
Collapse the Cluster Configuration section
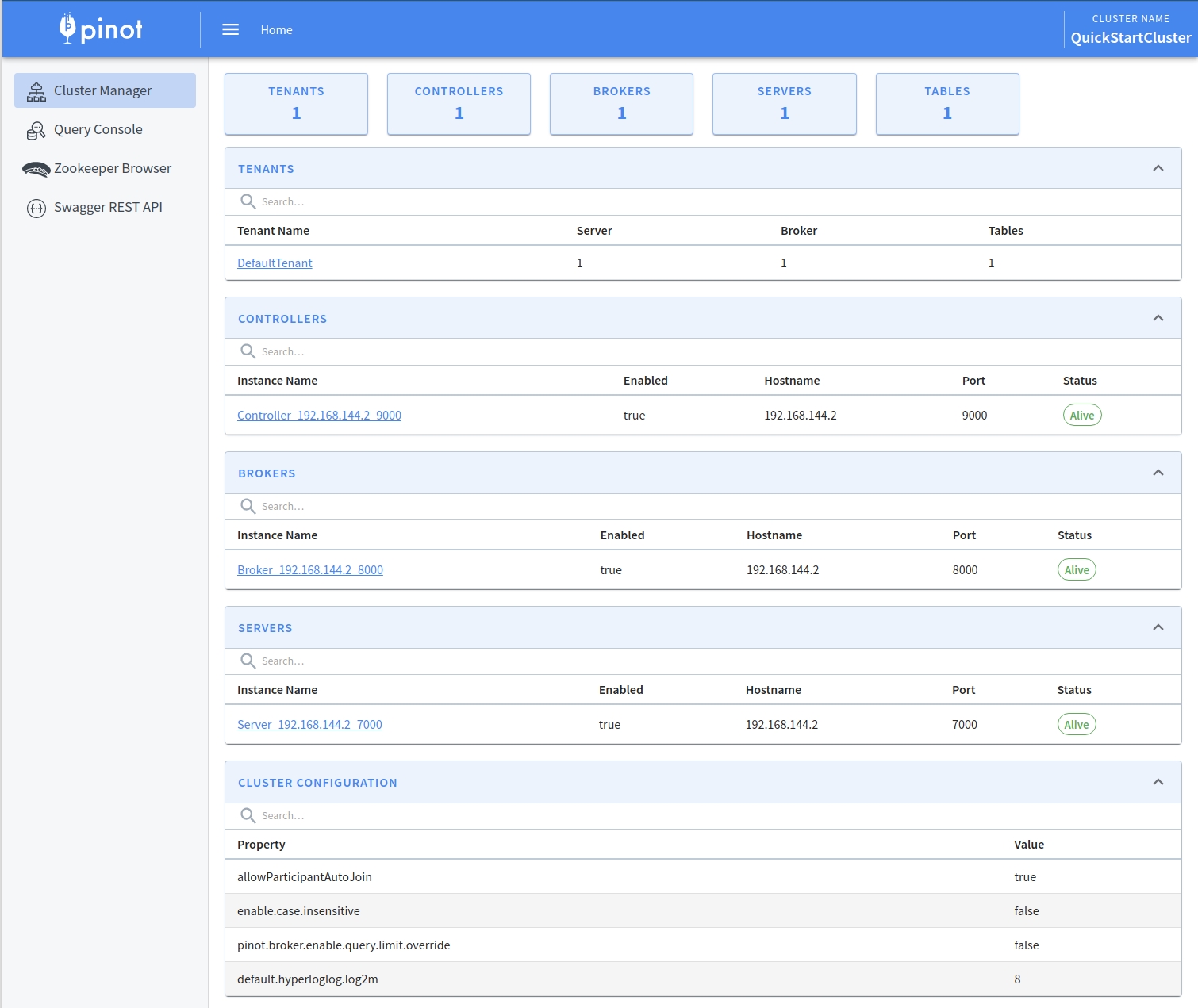pyautogui.click(x=1158, y=782)
